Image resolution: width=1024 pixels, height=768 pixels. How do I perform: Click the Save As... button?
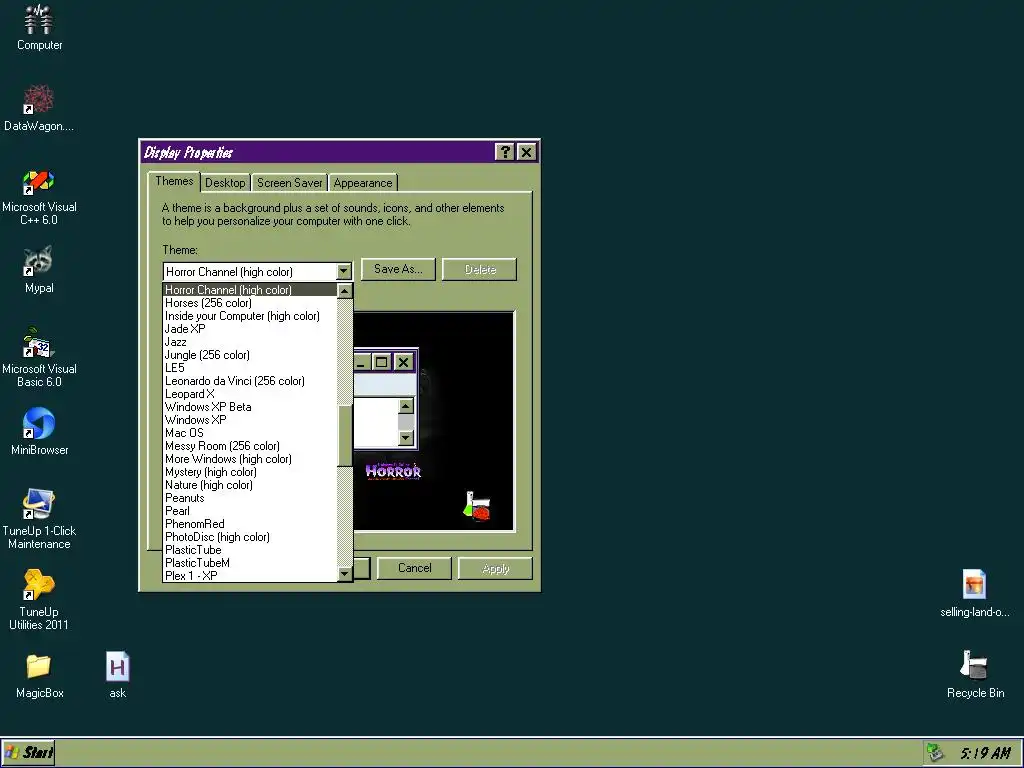398,269
